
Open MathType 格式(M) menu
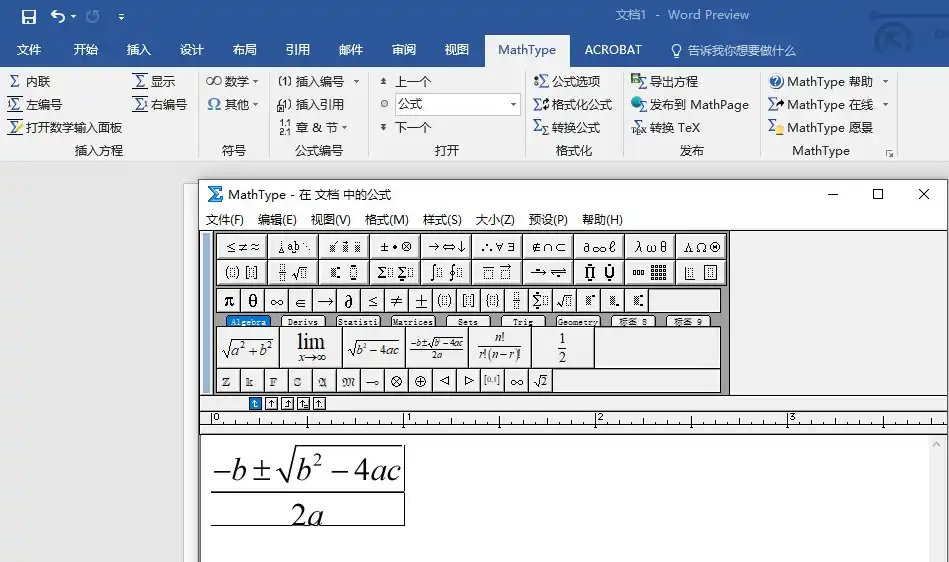pos(387,220)
